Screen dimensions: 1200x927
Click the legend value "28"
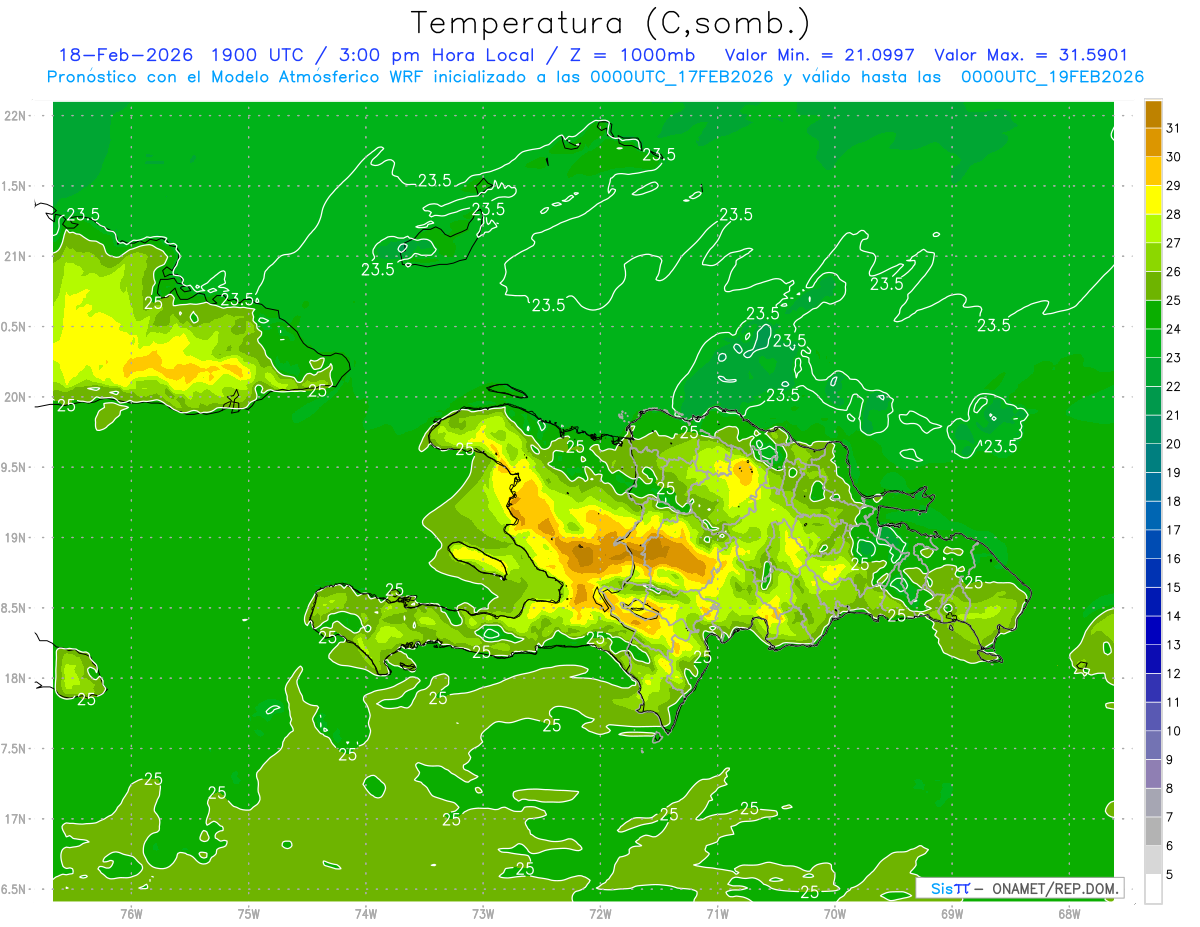(1174, 214)
